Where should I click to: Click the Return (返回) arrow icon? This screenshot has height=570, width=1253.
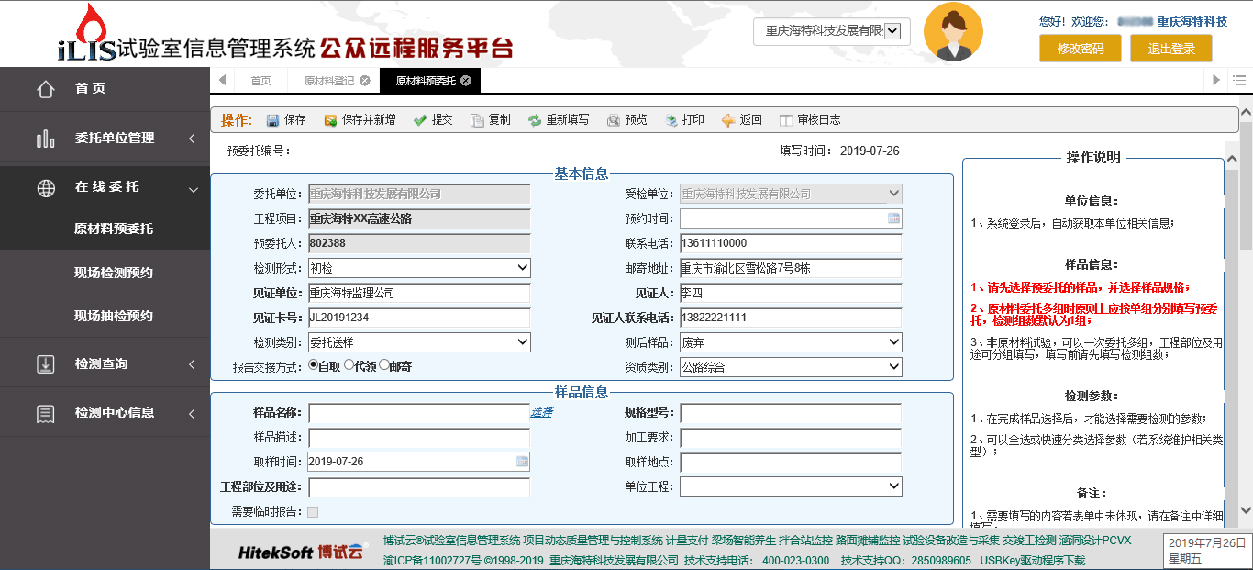click(x=728, y=120)
